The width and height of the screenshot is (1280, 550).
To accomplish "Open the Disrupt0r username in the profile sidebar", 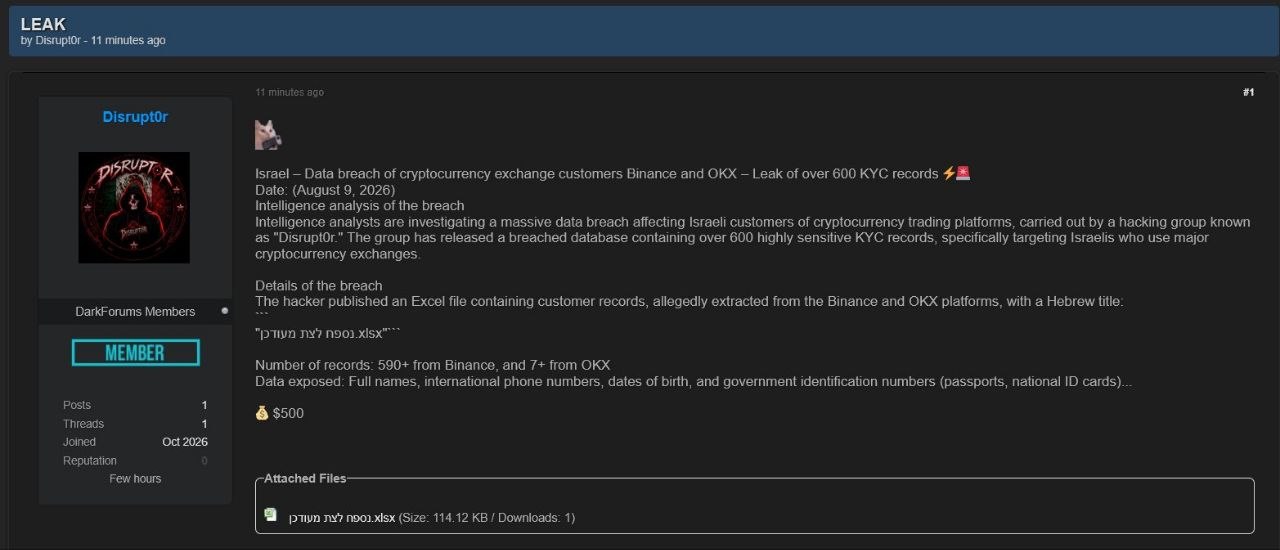I will click(135, 117).
